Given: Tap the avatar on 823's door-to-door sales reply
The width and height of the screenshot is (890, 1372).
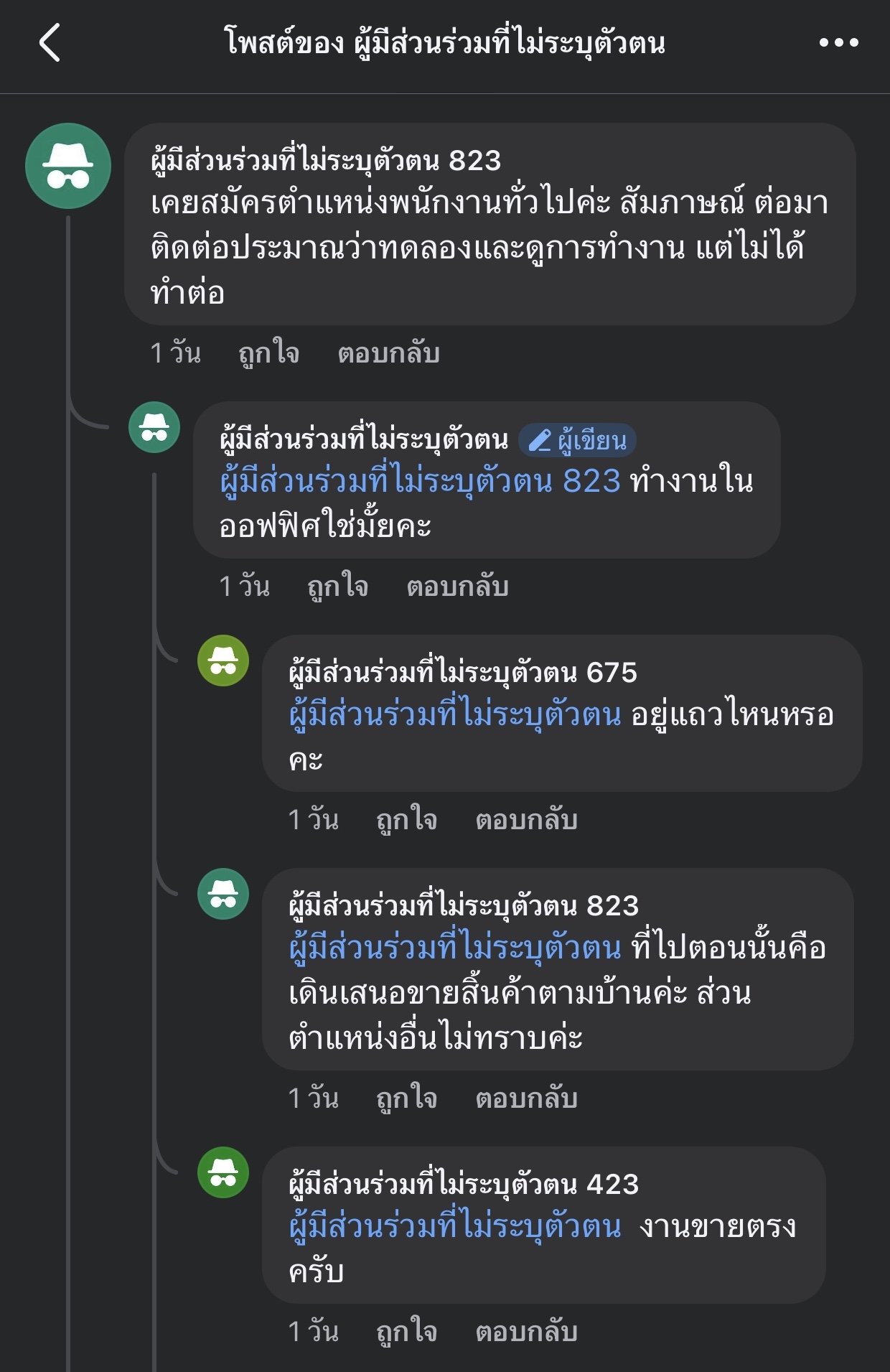Looking at the screenshot, I should point(223,894).
